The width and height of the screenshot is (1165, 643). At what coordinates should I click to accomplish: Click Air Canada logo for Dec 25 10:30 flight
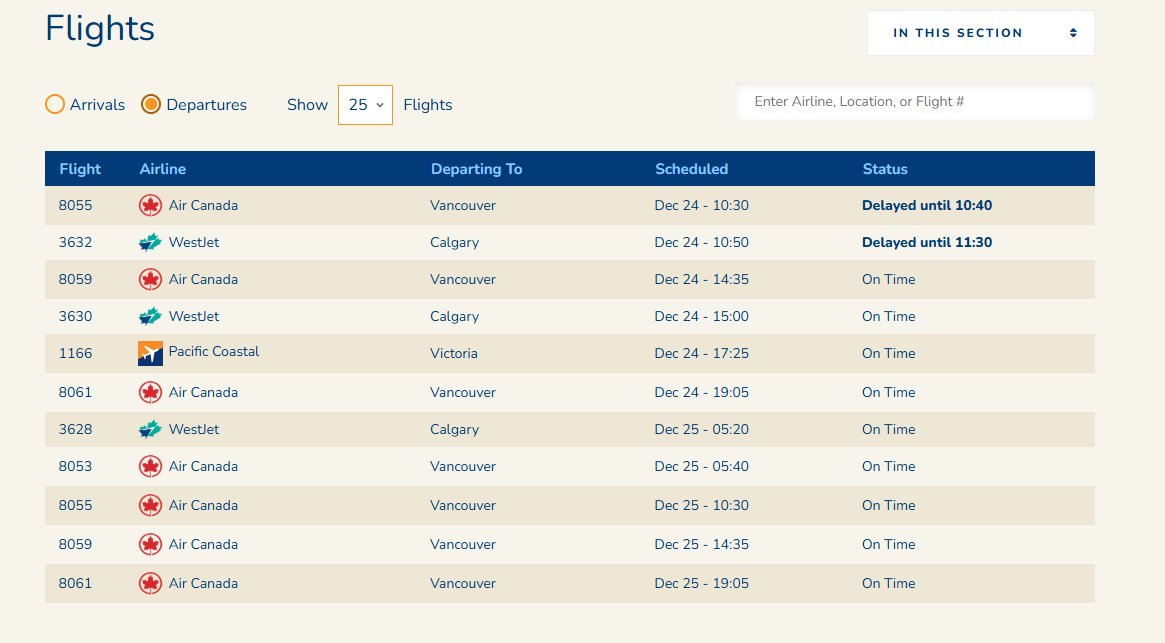tap(150, 505)
